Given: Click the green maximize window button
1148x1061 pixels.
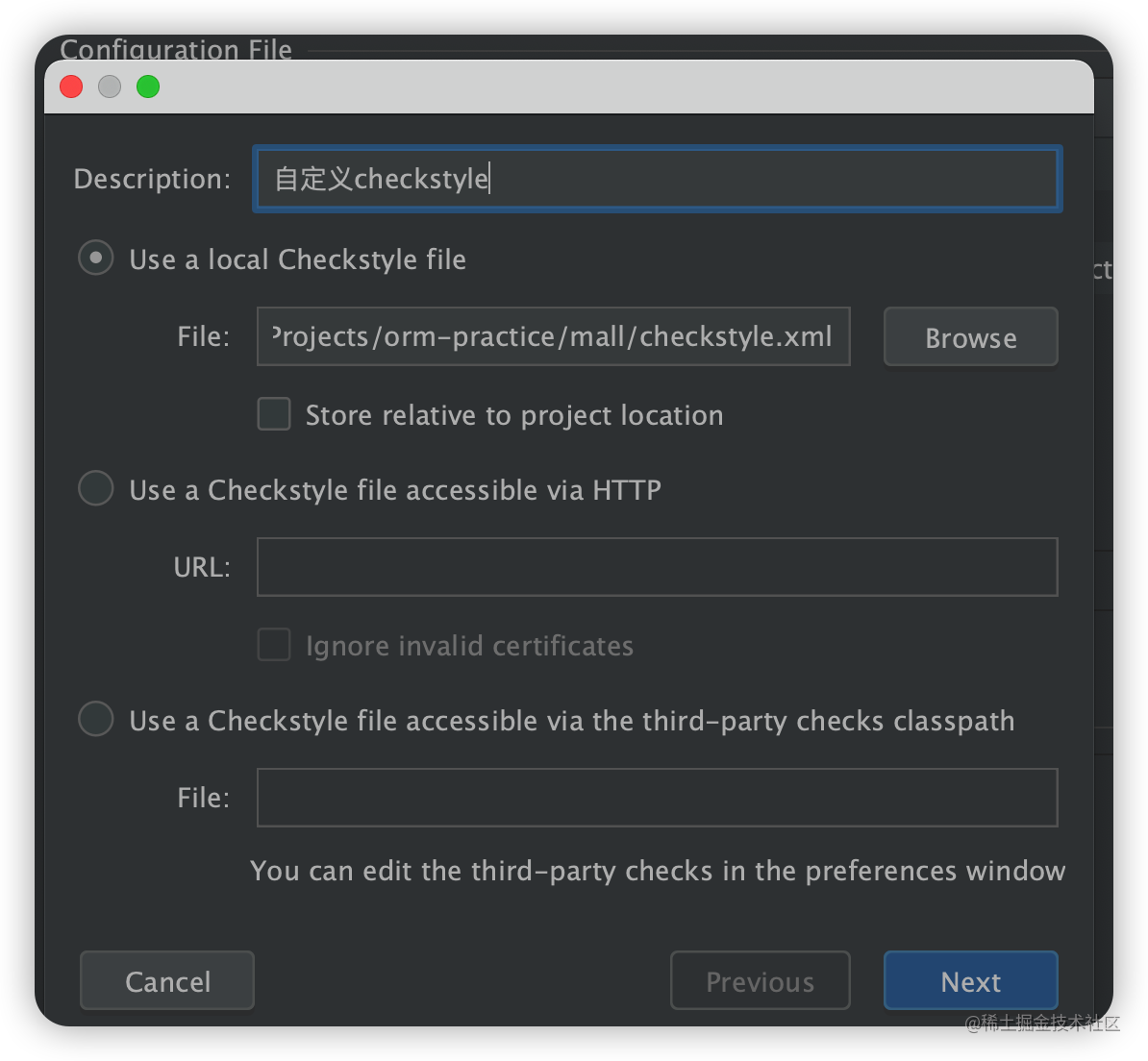Looking at the screenshot, I should coord(148,86).
